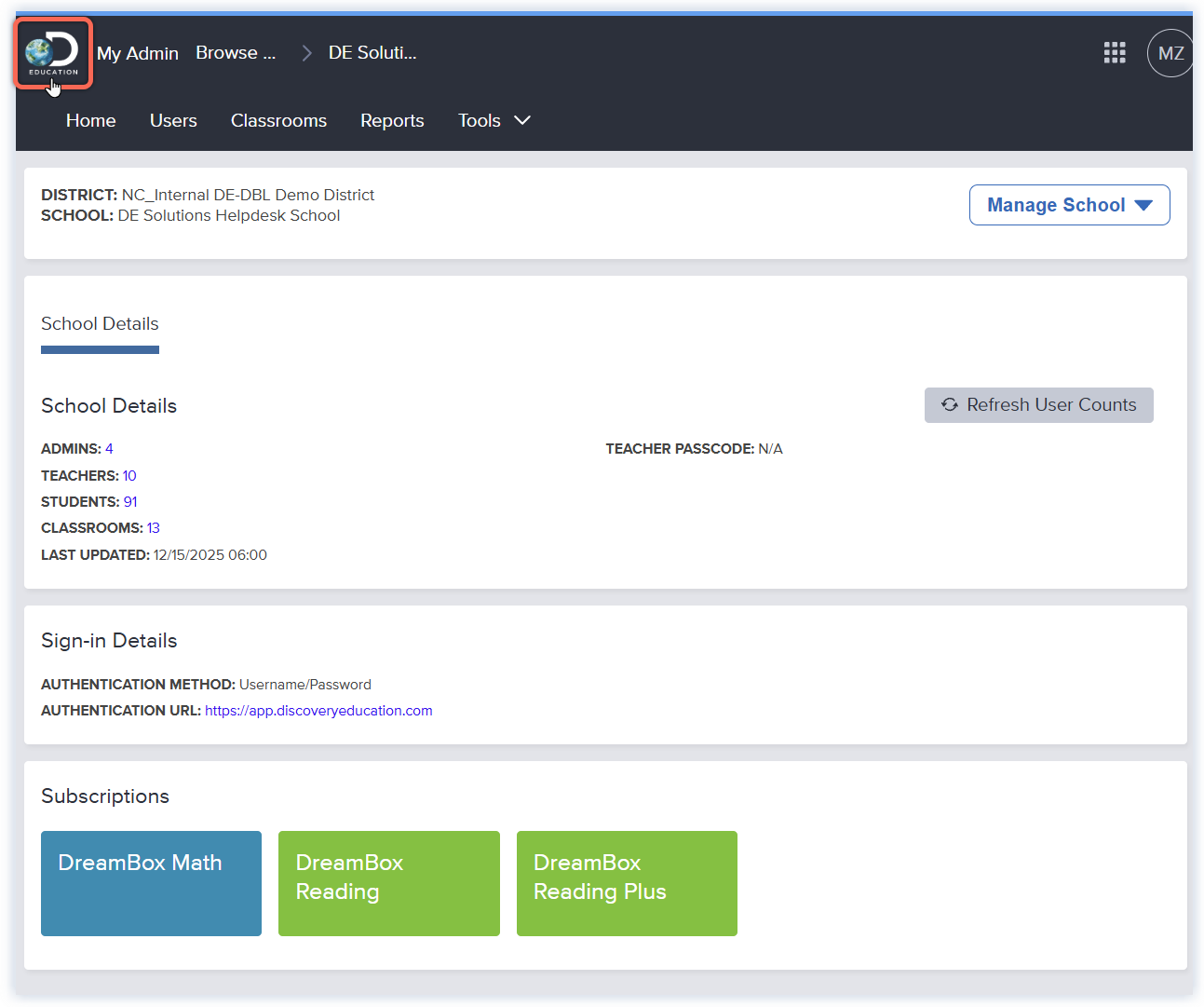Open the teachers count link 10

click(x=129, y=476)
